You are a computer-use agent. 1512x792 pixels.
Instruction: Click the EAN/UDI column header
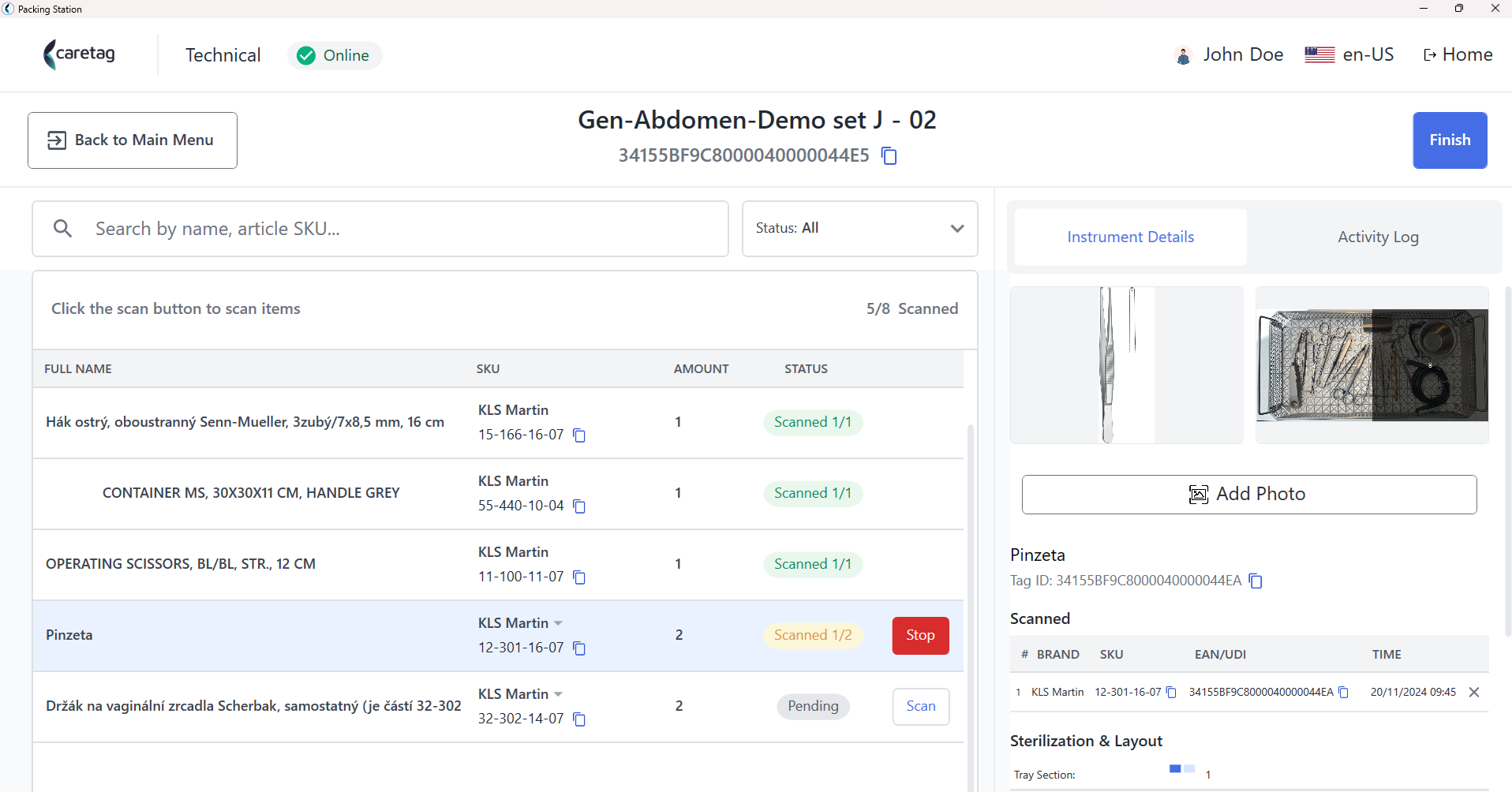(1220, 655)
